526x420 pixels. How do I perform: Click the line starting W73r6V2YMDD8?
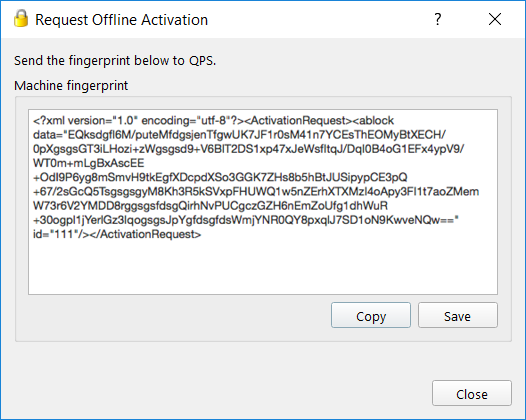[x=210, y=206]
